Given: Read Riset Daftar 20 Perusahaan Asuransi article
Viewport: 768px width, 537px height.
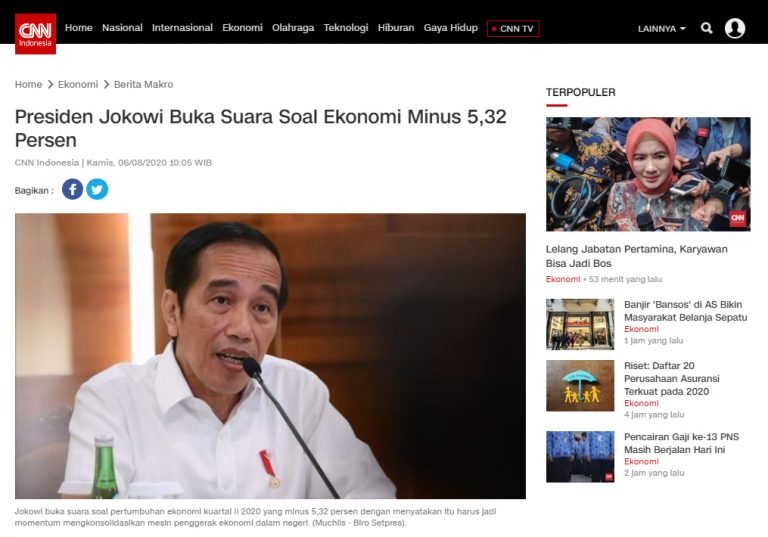Looking at the screenshot, I should click(672, 378).
